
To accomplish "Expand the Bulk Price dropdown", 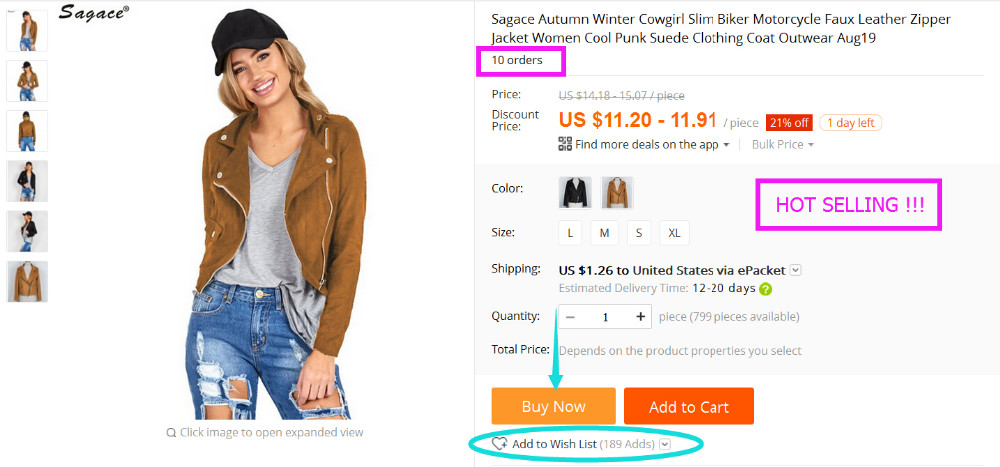I will tap(810, 145).
